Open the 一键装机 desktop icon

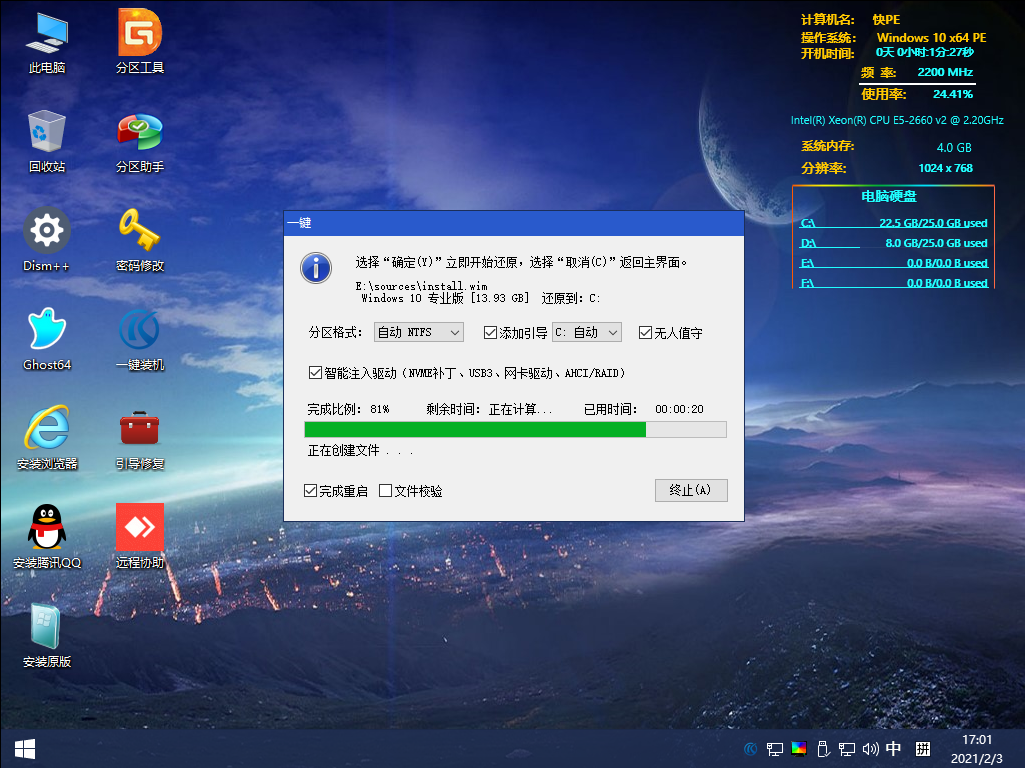click(x=140, y=330)
